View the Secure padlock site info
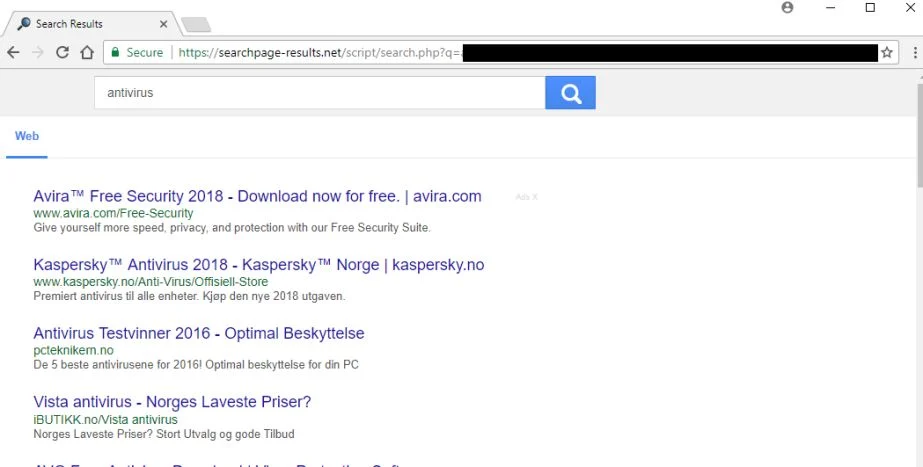Image resolution: width=923 pixels, height=467 pixels. click(x=137, y=52)
